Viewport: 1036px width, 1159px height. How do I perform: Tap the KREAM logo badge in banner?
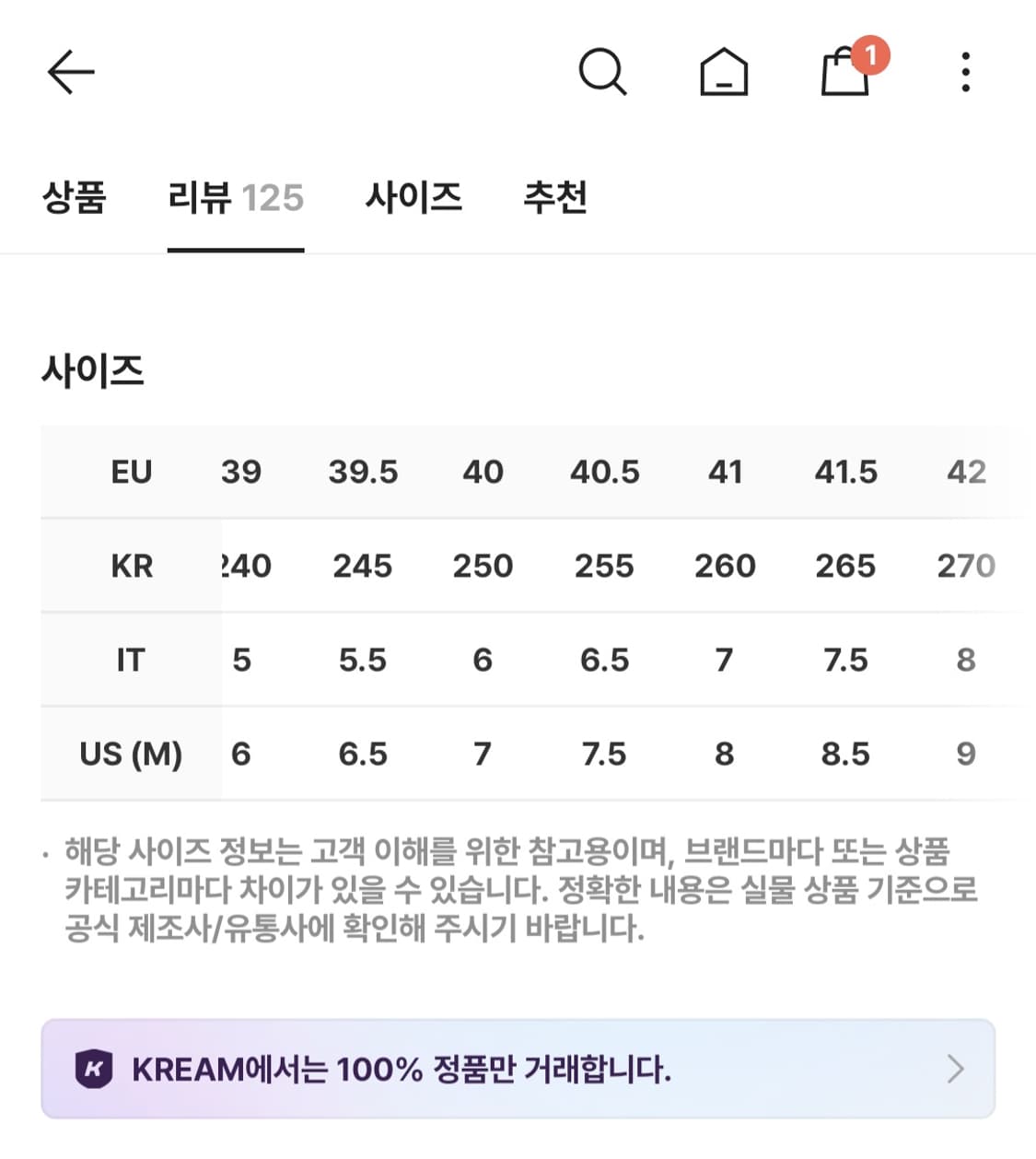coord(95,1070)
